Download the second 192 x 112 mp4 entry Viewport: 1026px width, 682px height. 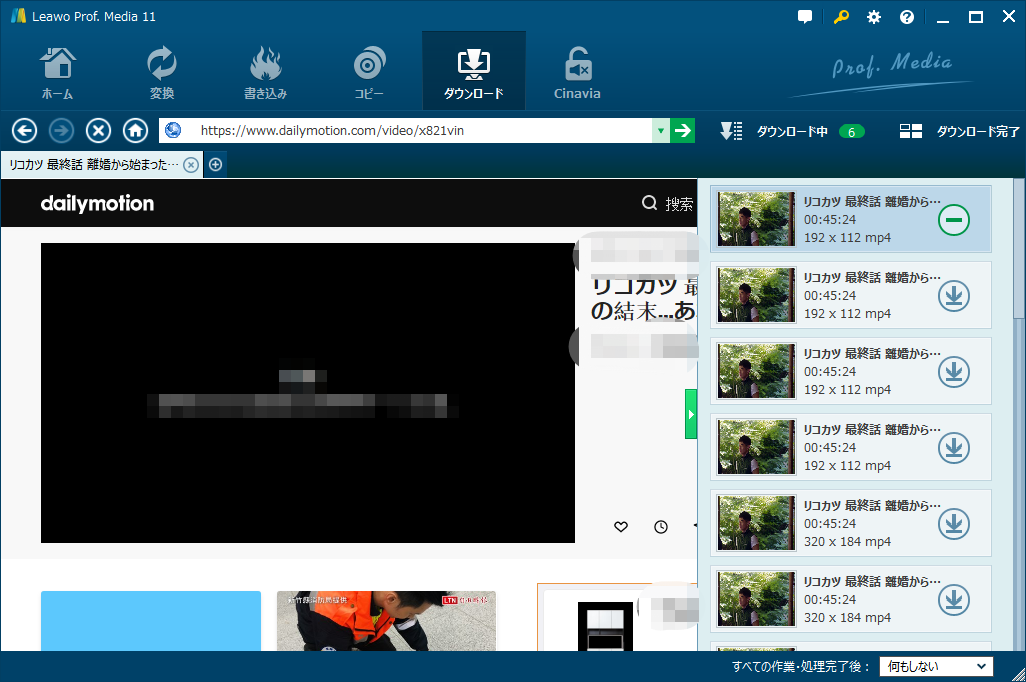[x=954, y=296]
